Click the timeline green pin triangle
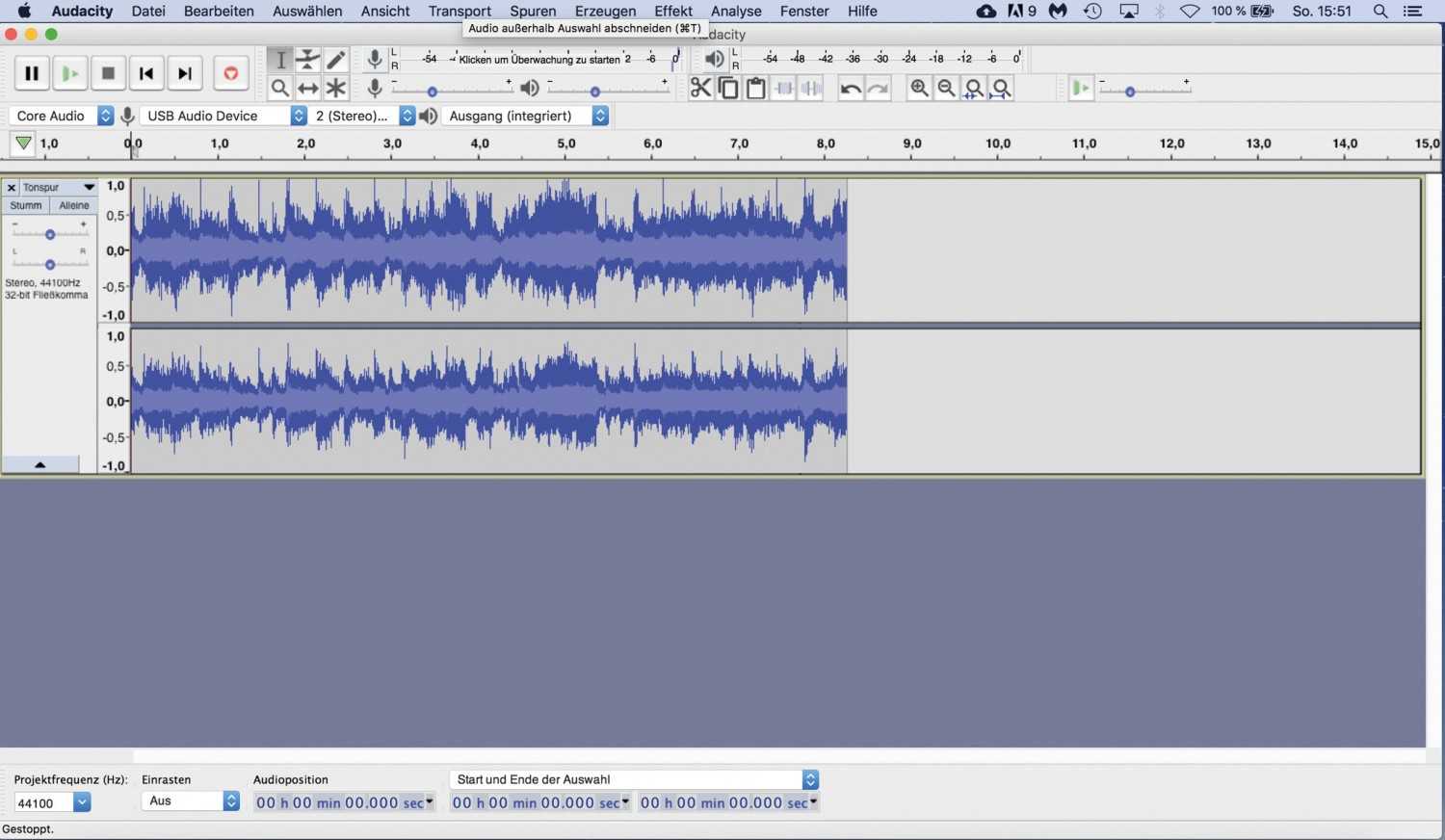Screen dimensions: 1445x840 [23, 144]
